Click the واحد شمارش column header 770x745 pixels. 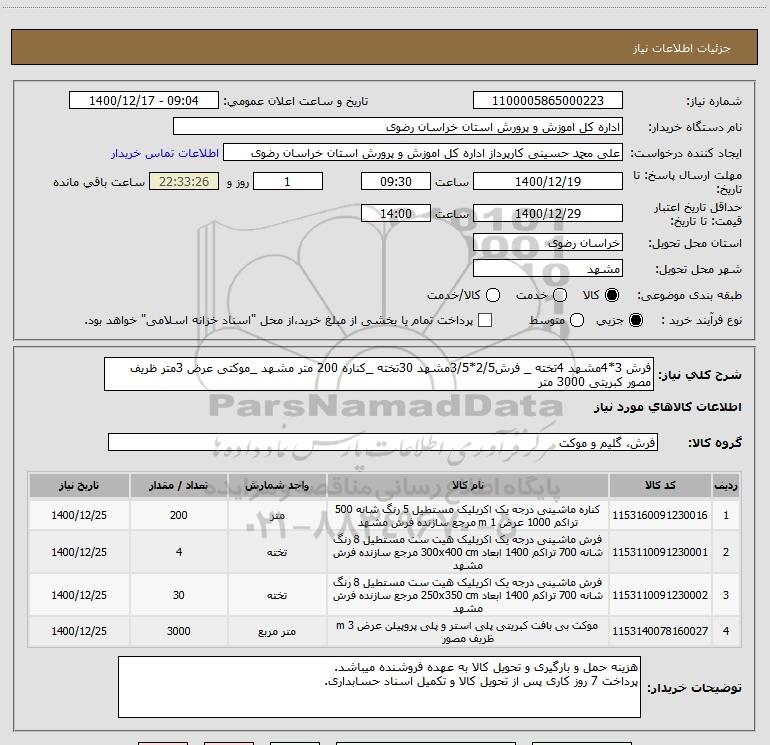tap(277, 485)
